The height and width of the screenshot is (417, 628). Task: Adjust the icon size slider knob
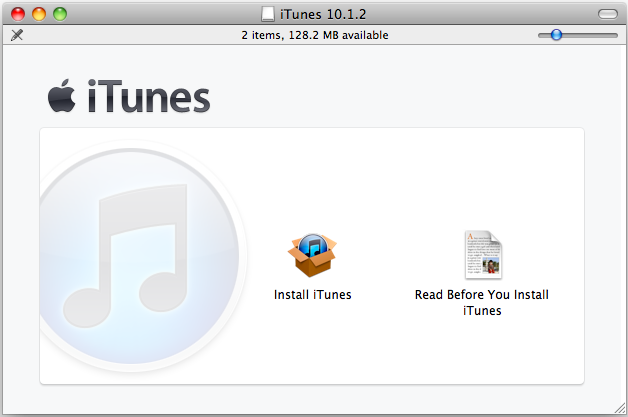556,35
